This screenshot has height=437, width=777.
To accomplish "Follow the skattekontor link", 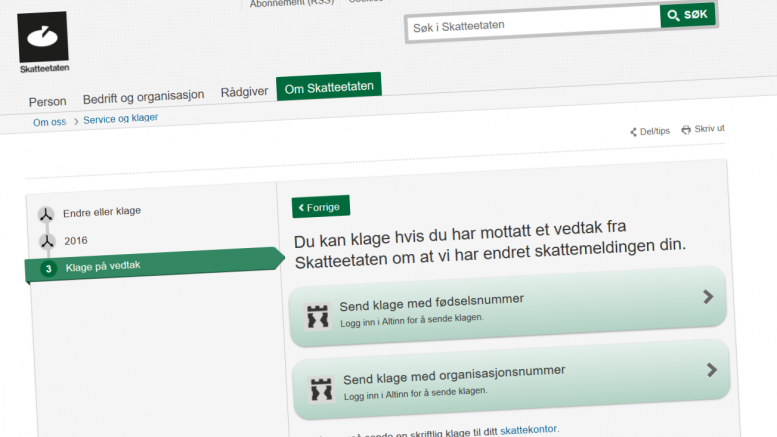I will (528, 430).
